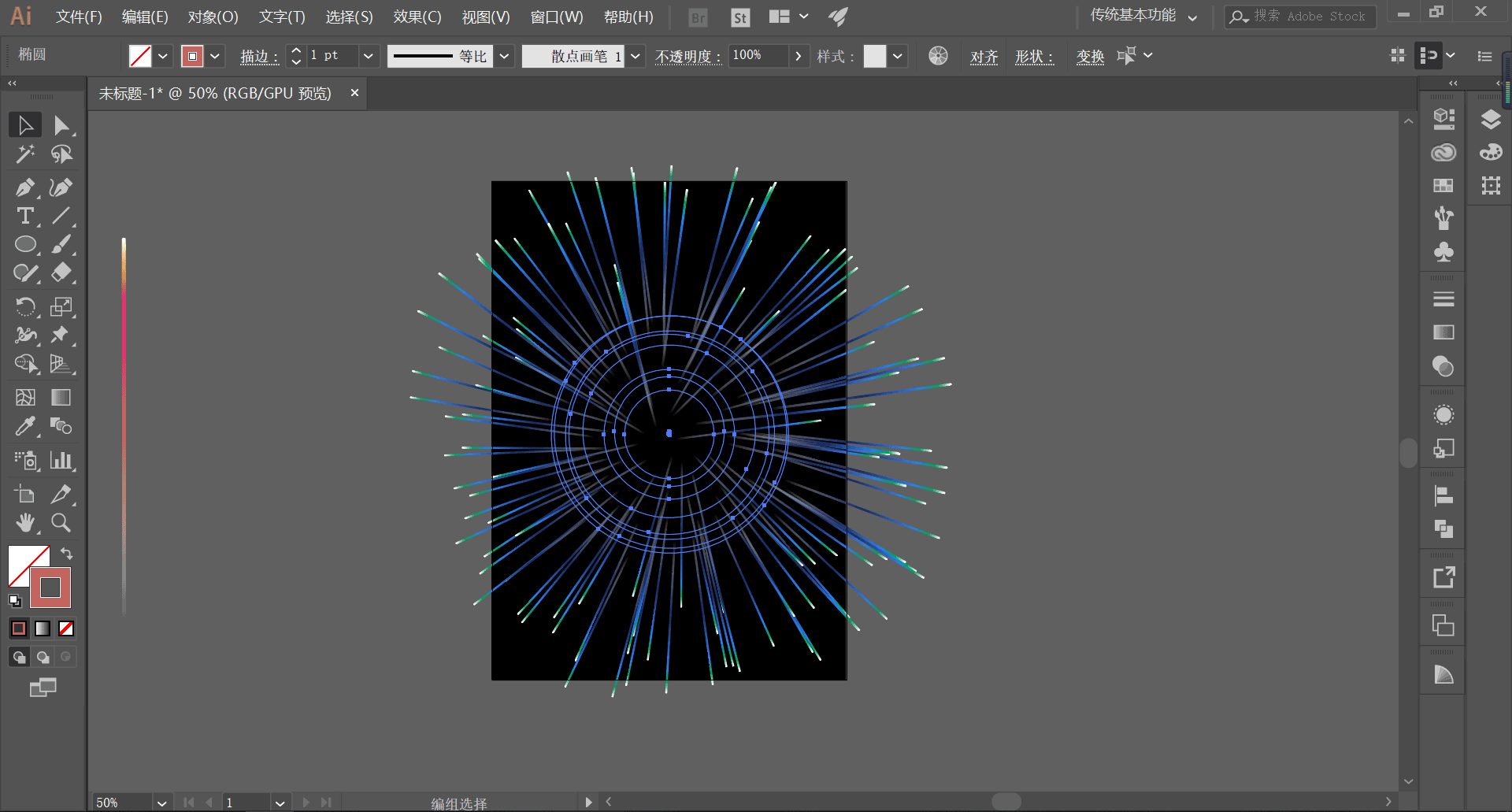Select the Column Graph tool
The height and width of the screenshot is (812, 1512).
pos(61,460)
